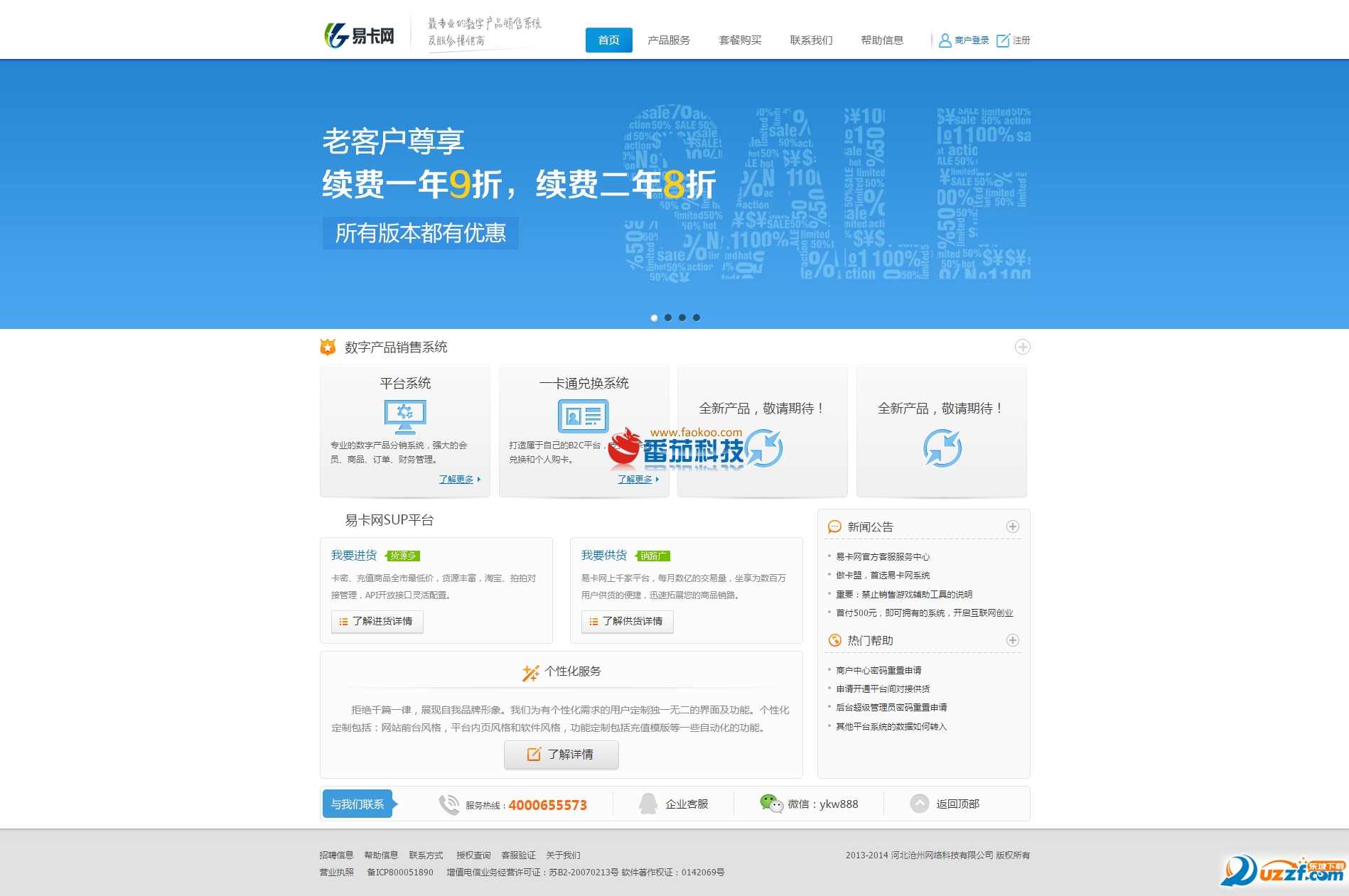Open the 关于我们 footer link
The height and width of the screenshot is (896, 1349).
(x=564, y=855)
